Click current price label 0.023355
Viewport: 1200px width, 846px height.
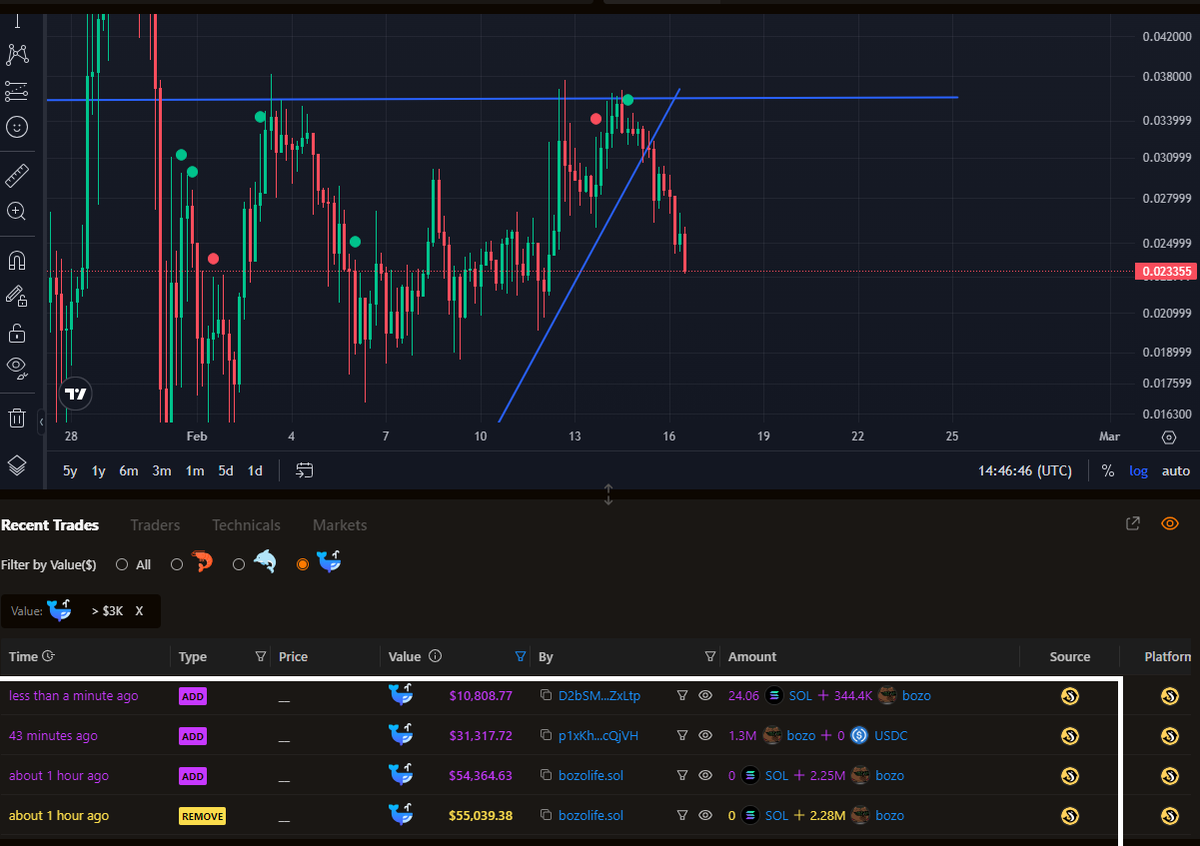pos(1165,271)
